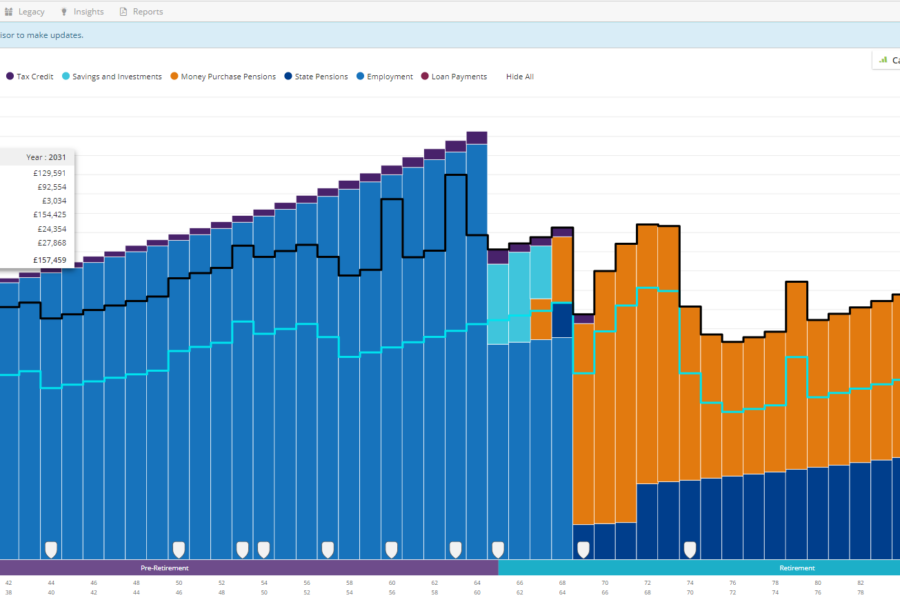Screen dimensions: 900x600
Task: Toggle State Pensions legend item
Action: (x=320, y=77)
